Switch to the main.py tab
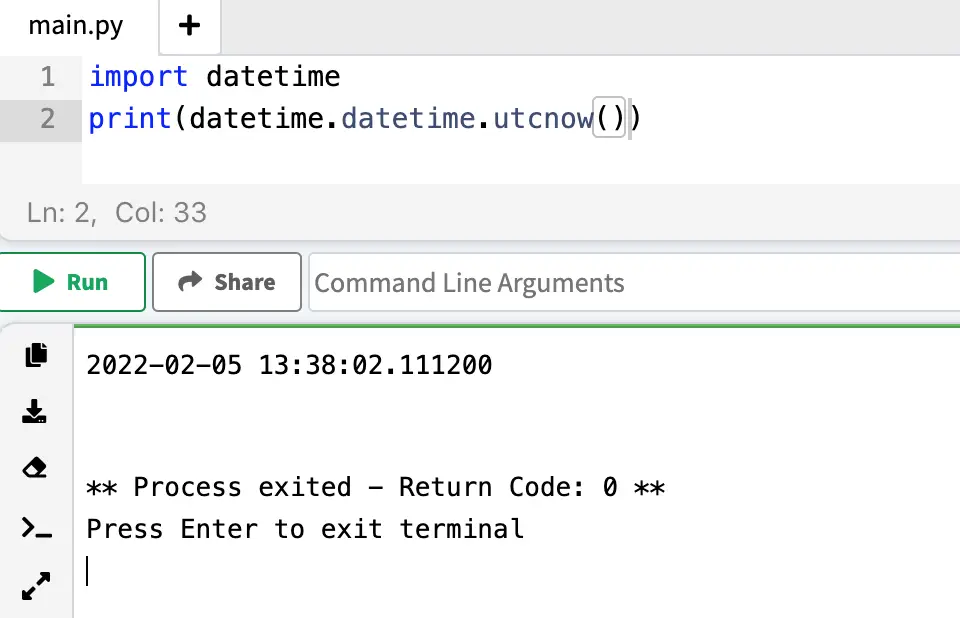 (76, 27)
